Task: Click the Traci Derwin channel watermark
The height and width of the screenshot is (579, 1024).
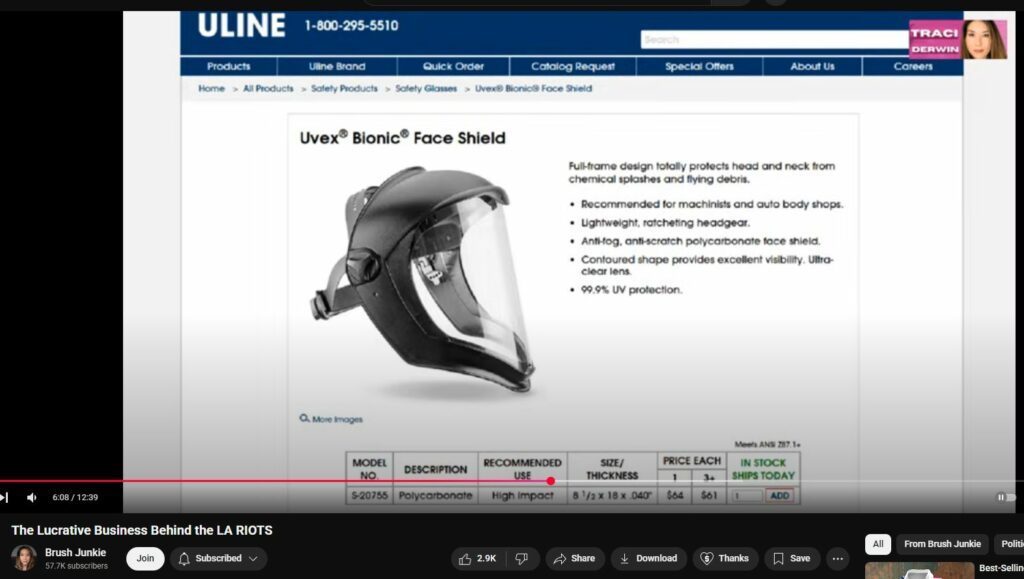Action: 957,40
